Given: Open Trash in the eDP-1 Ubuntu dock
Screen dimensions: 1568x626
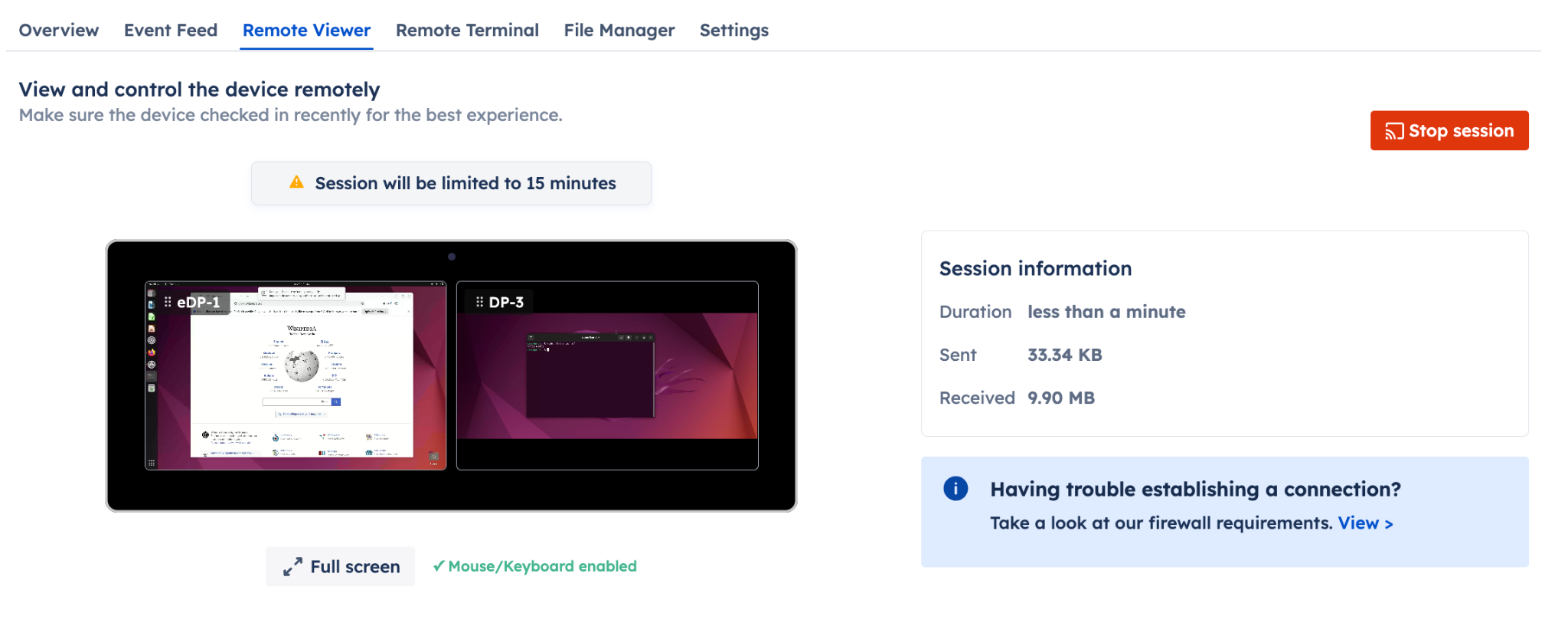Looking at the screenshot, I should [152, 388].
